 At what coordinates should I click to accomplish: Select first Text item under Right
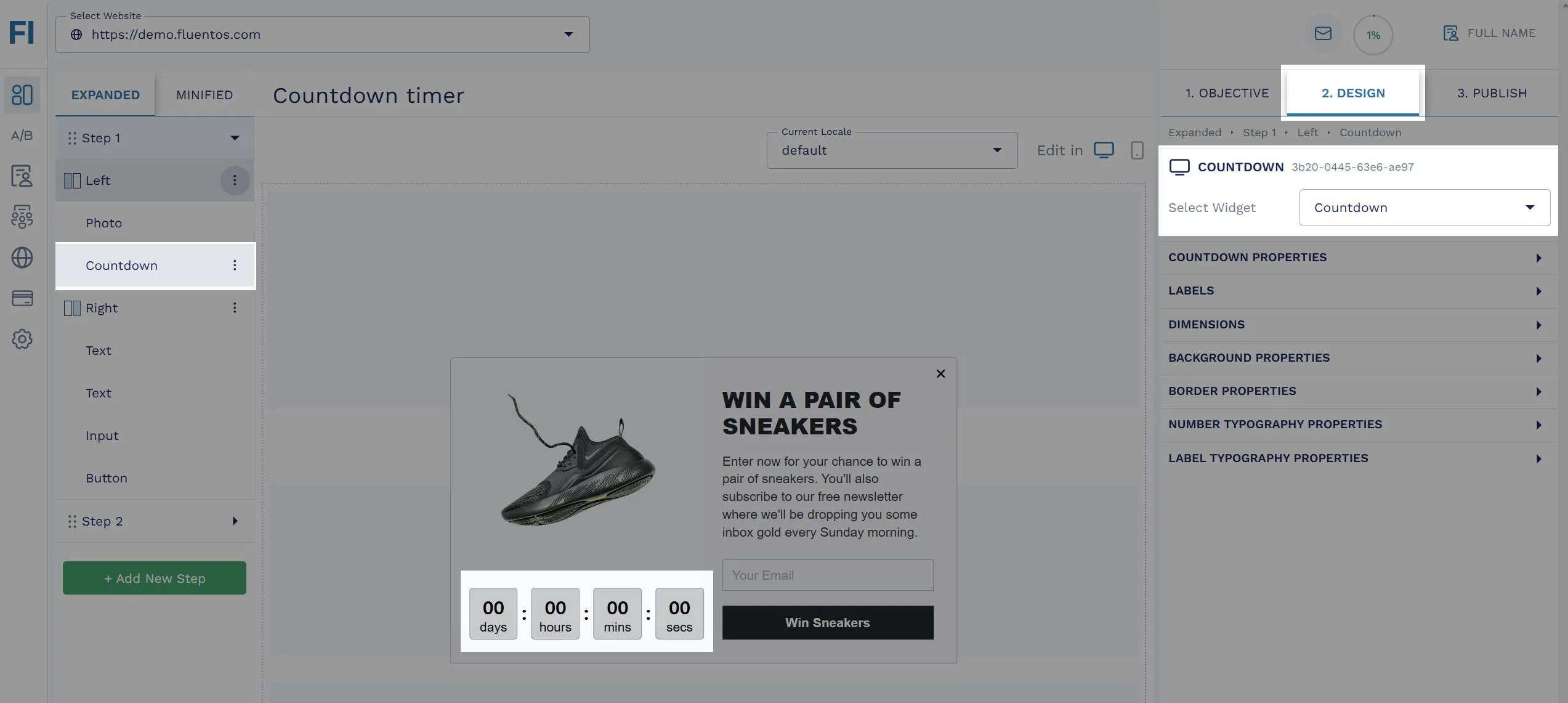tap(155, 351)
